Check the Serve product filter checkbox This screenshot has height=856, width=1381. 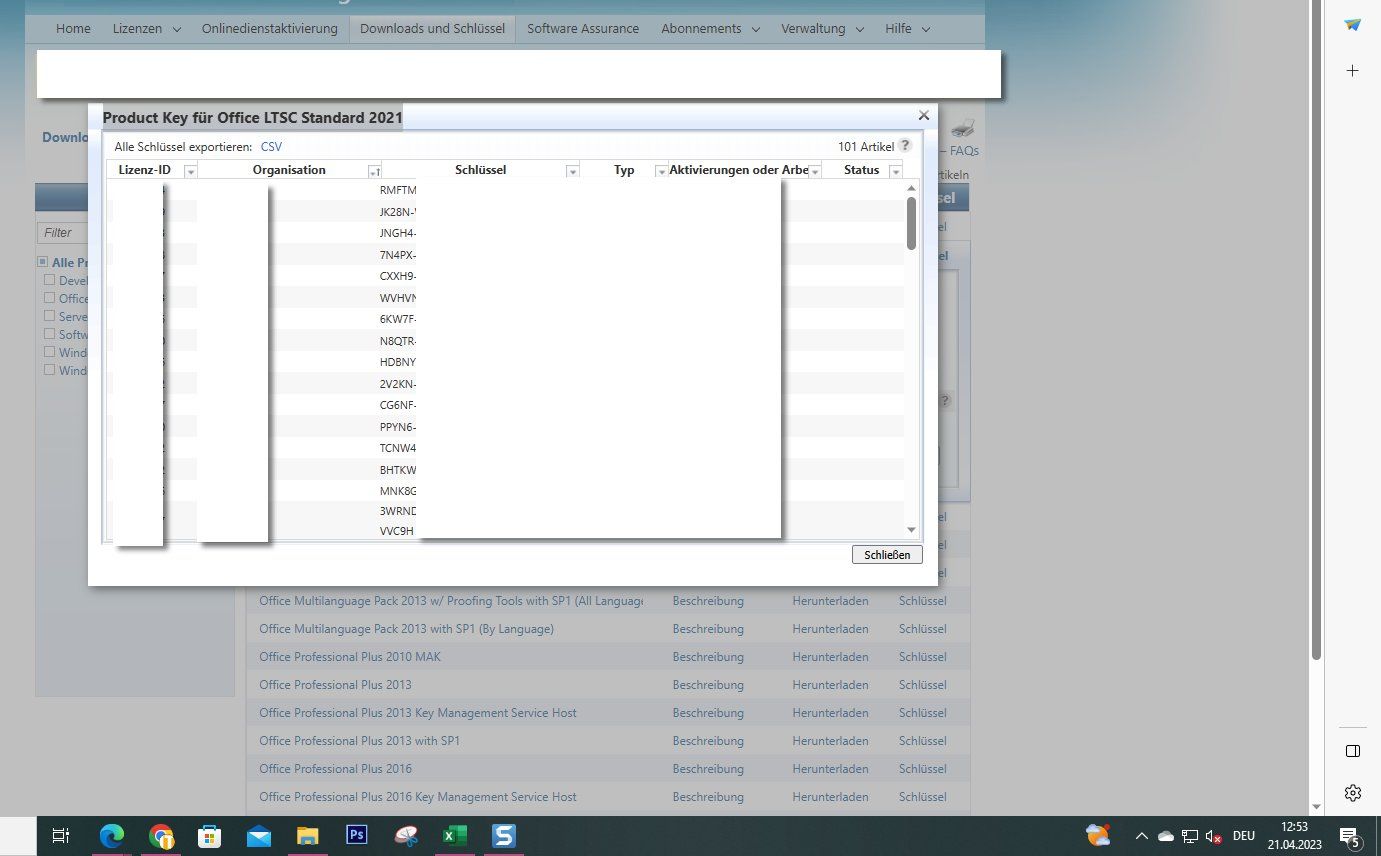(49, 316)
